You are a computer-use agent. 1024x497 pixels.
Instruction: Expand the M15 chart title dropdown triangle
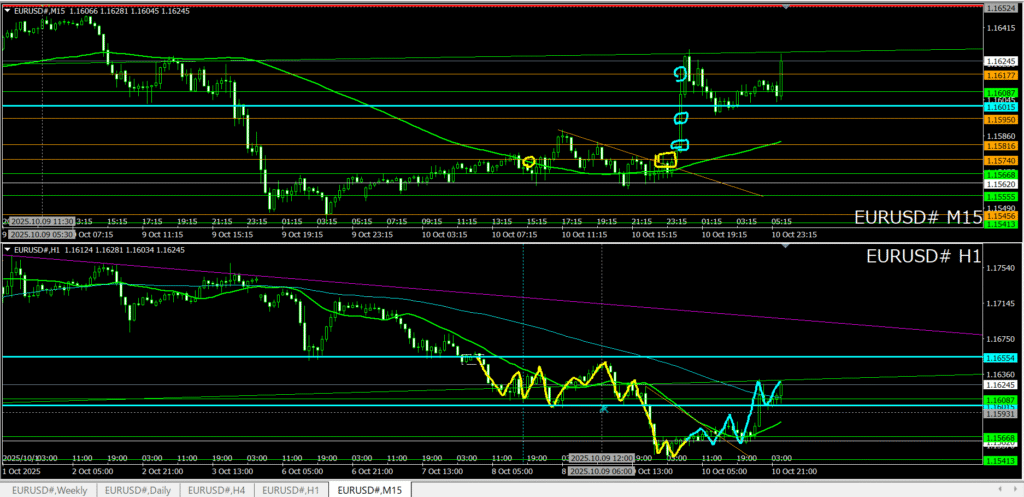point(8,10)
